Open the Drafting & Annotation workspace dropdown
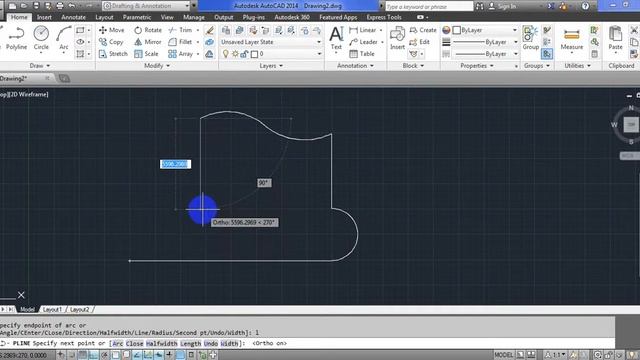The height and width of the screenshot is (360, 640). [147, 6]
